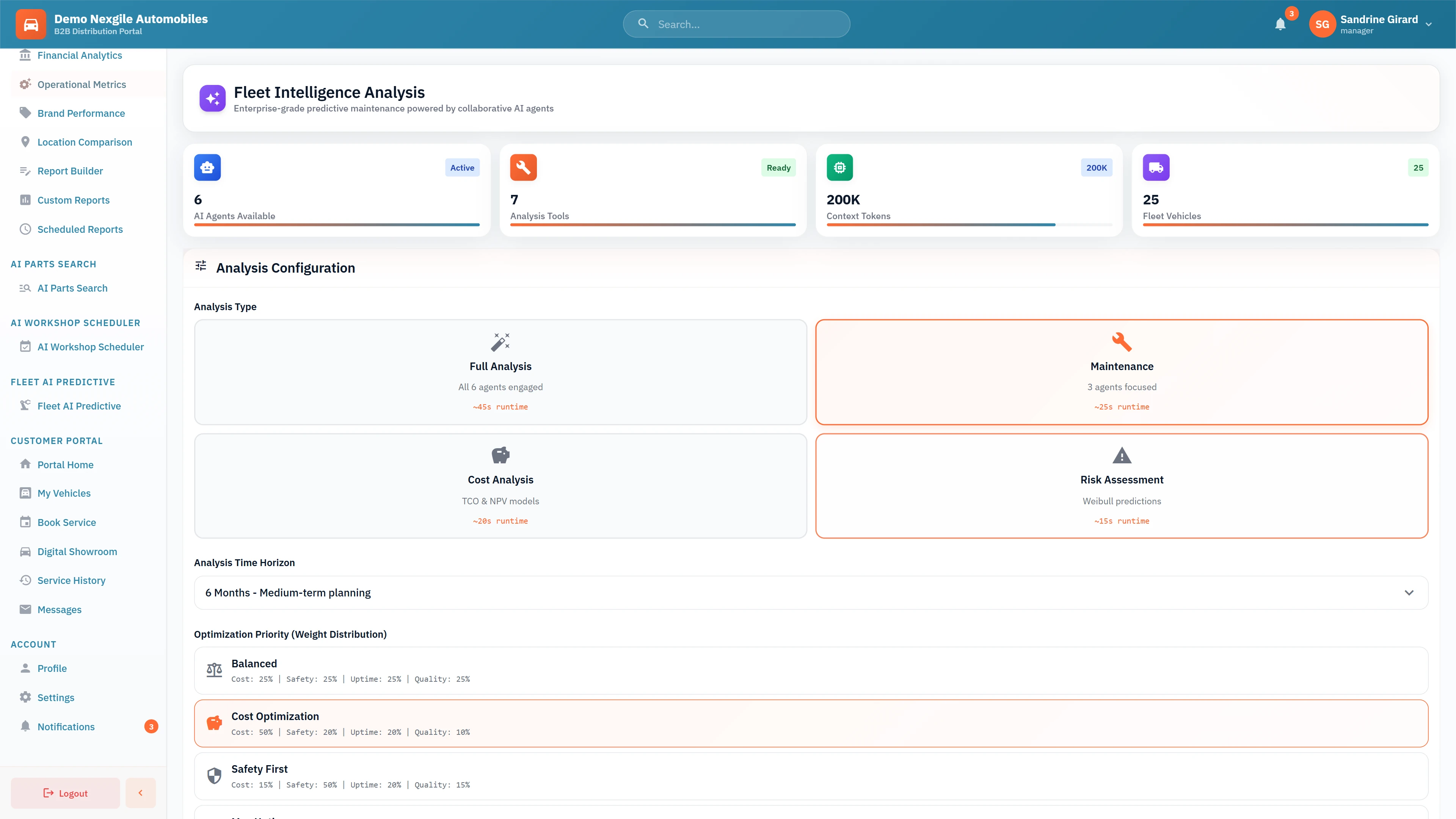Choose the Full Analysis option
Screen dimensions: 1456x819
(500, 372)
